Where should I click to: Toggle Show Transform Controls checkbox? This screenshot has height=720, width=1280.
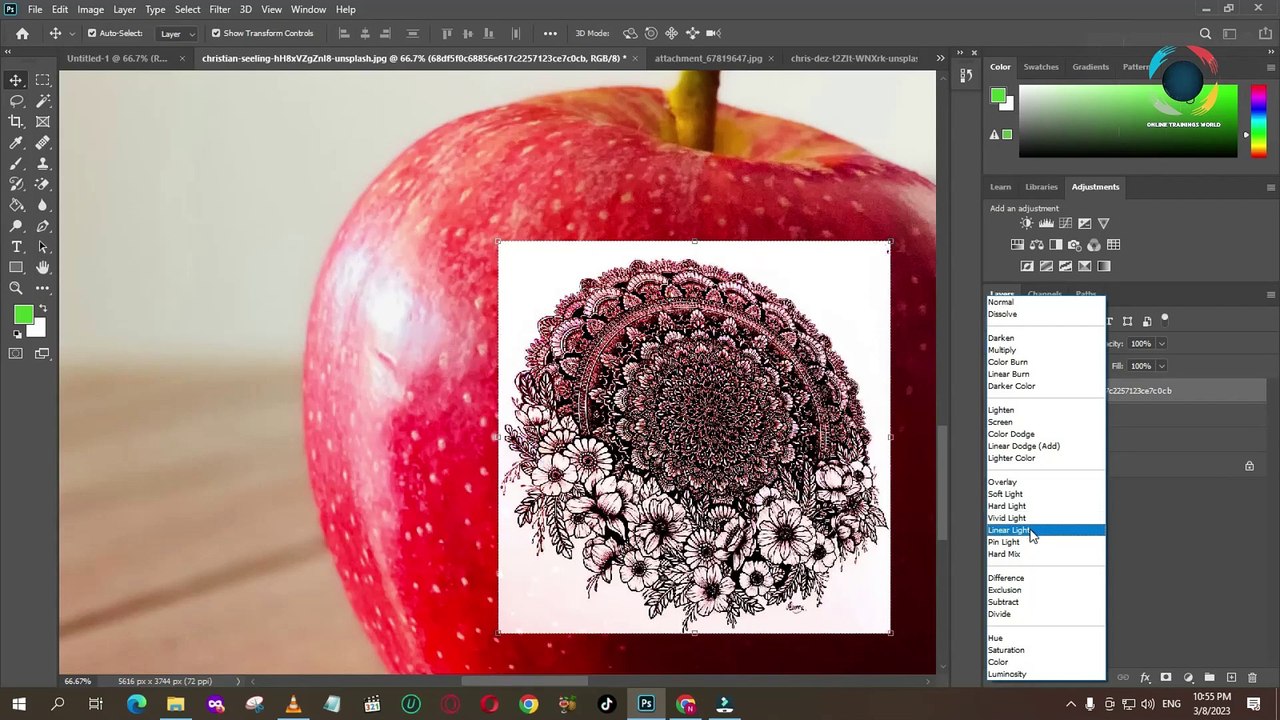[x=215, y=33]
